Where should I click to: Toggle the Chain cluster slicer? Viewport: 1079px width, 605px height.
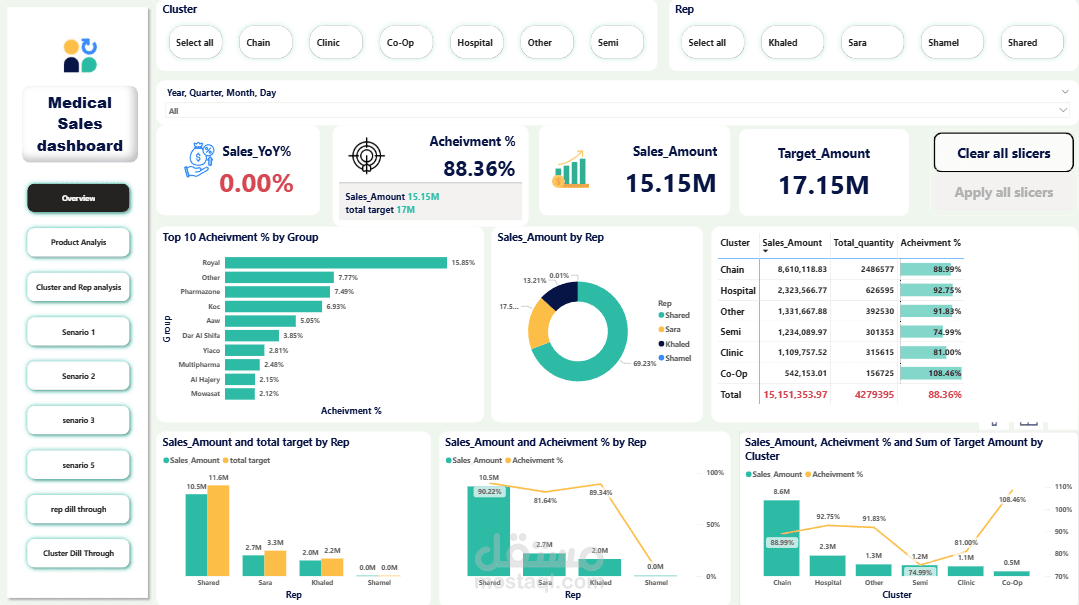click(x=265, y=42)
